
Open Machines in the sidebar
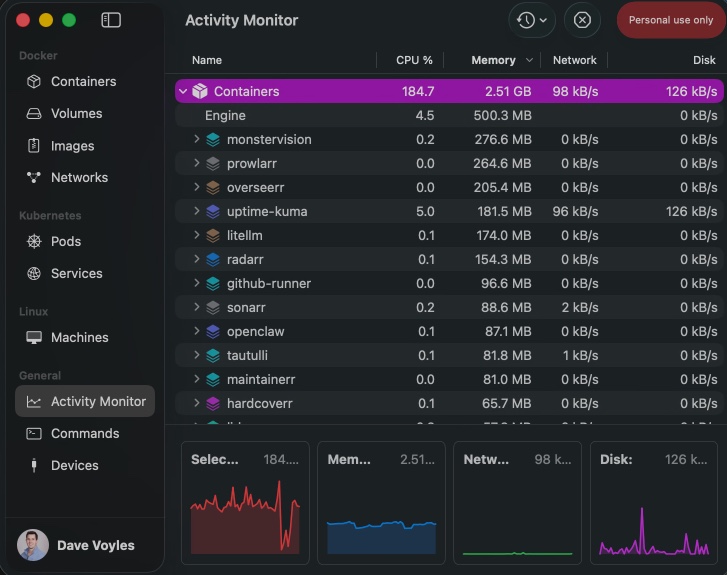[x=85, y=338]
